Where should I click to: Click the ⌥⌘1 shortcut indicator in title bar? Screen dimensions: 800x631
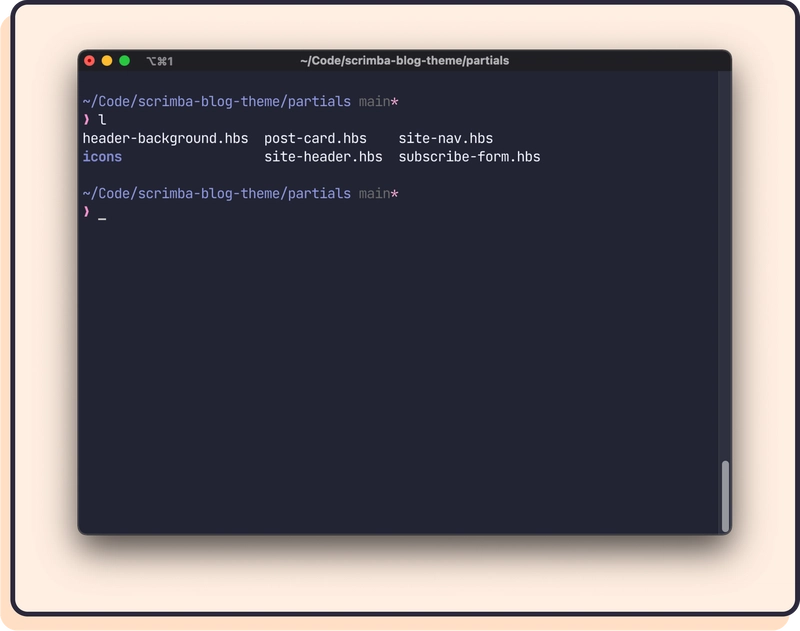pos(159,61)
